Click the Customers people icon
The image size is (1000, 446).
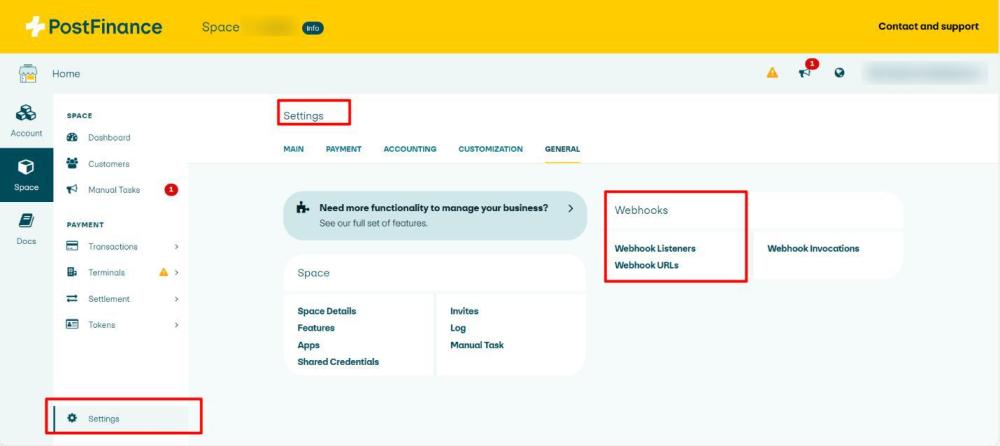click(72, 163)
